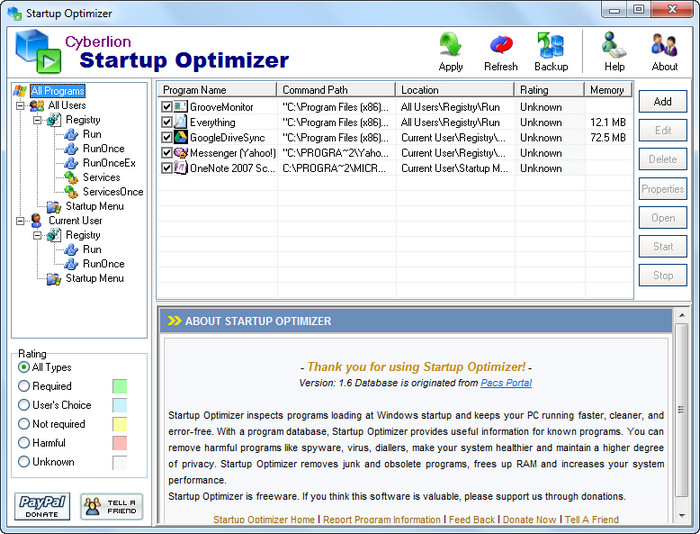Collapse Registry node under All Users

pyautogui.click(x=38, y=120)
